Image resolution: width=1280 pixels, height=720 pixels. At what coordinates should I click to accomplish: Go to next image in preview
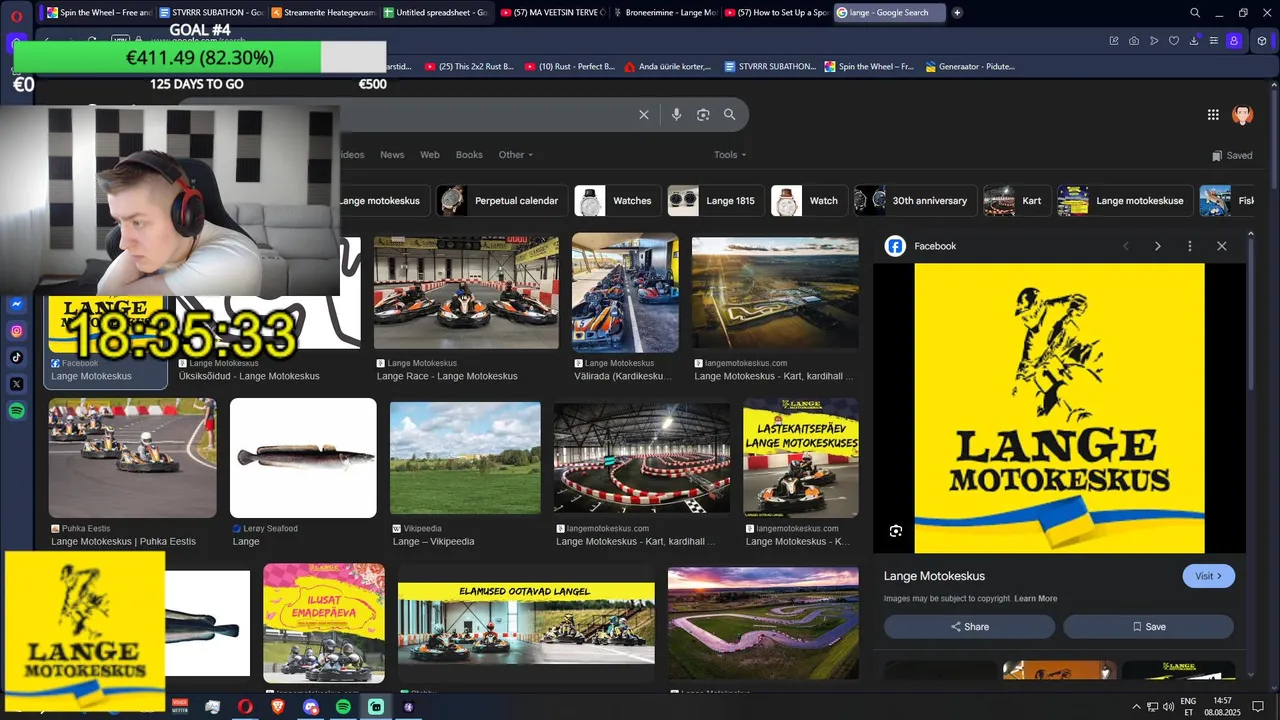pyautogui.click(x=1158, y=246)
